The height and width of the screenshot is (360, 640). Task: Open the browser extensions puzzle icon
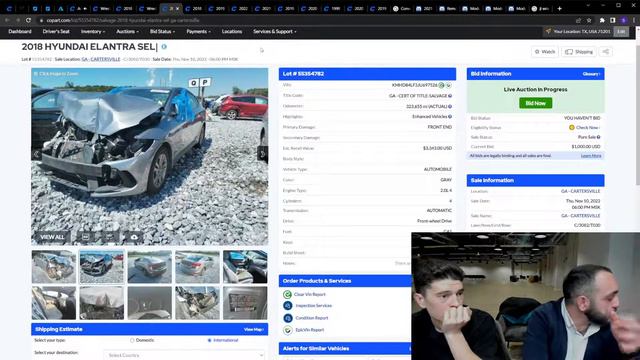click(x=602, y=20)
